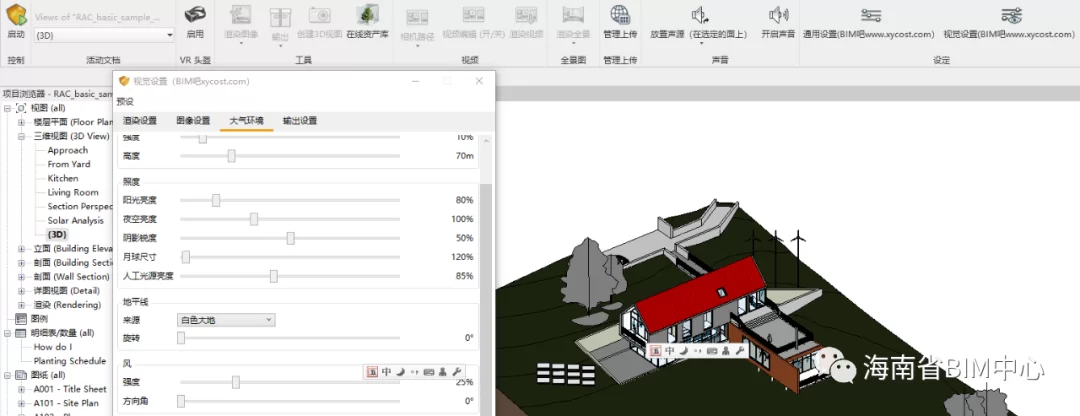Select the Section Perspective view
Screen dimensions: 1080x416
[80, 207]
